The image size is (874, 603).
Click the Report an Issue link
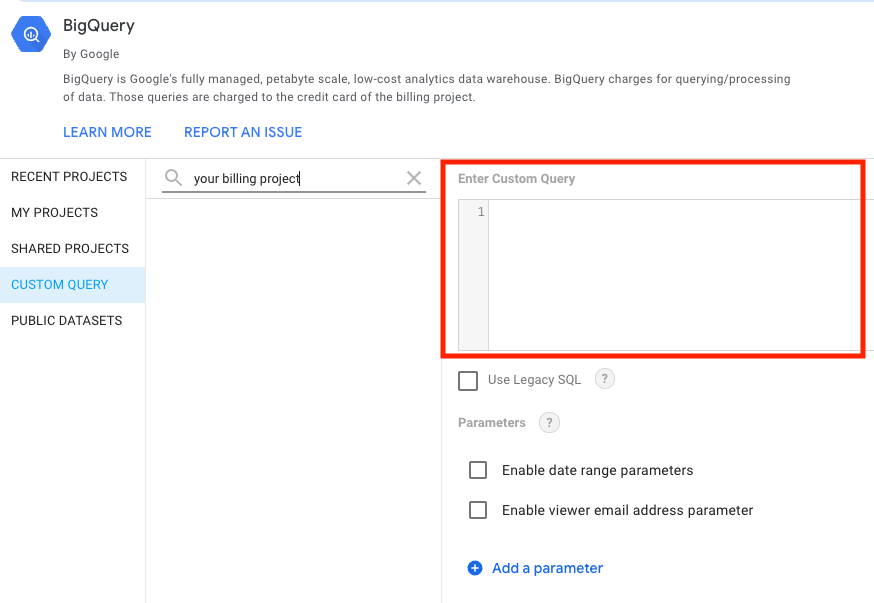243,132
